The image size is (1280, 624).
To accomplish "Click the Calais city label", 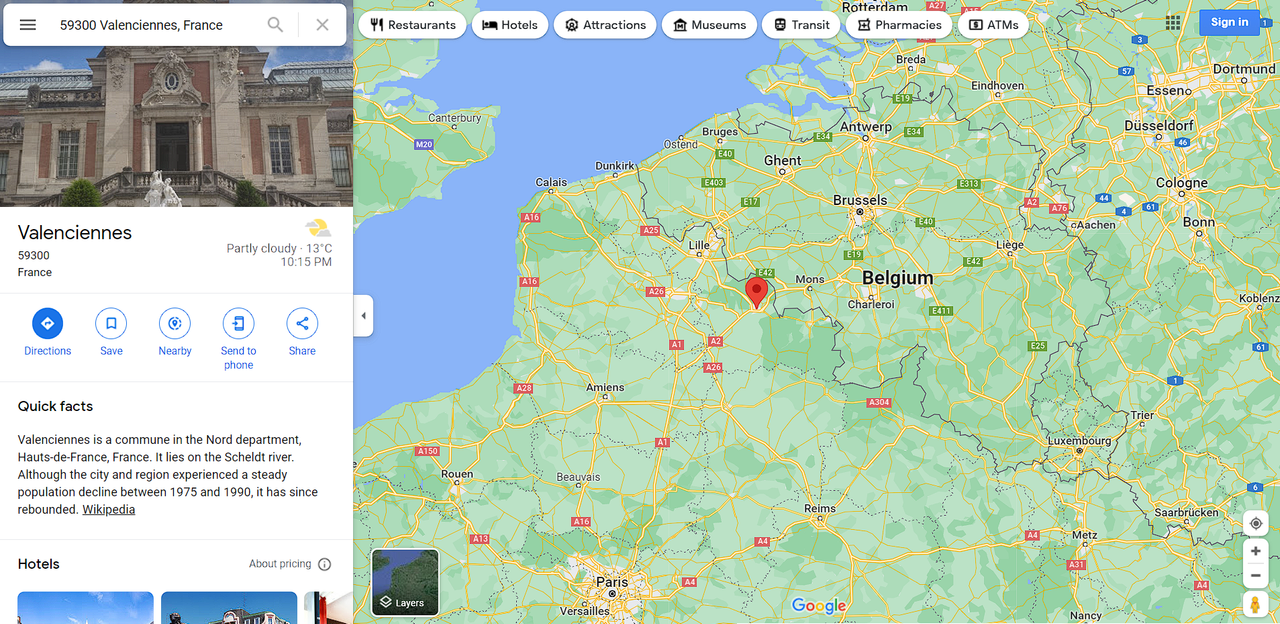I will 551,182.
